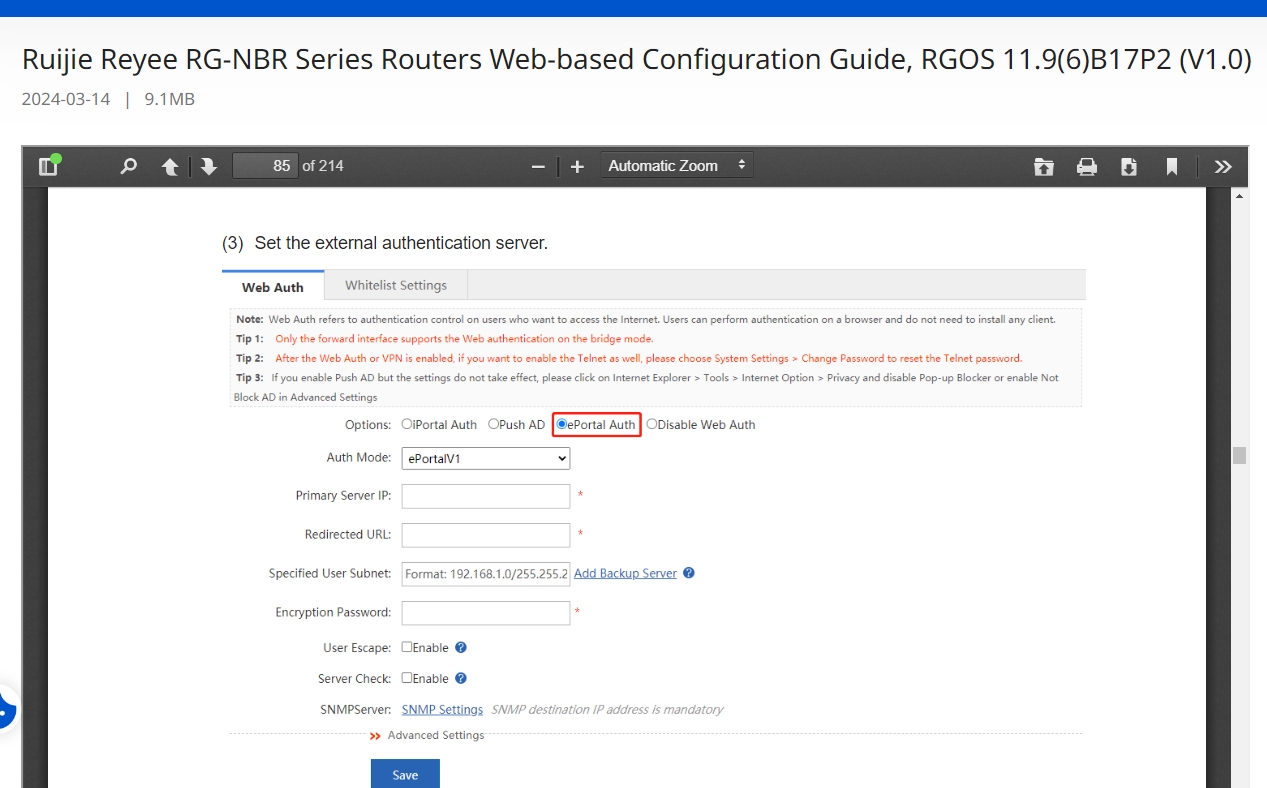Print the document via printer icon
1267x788 pixels.
(x=1087, y=166)
